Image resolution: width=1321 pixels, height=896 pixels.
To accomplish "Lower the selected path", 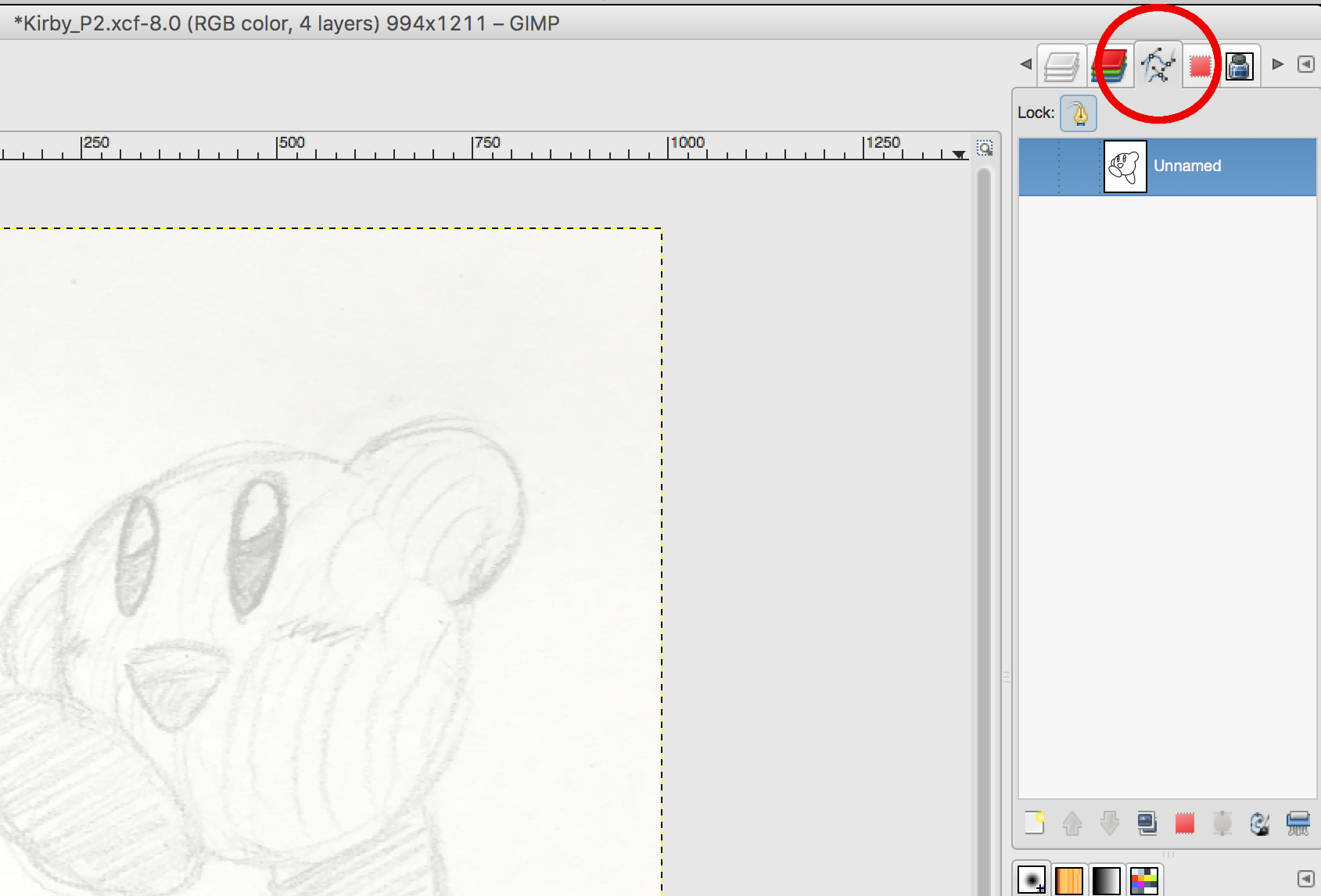I will (1110, 823).
